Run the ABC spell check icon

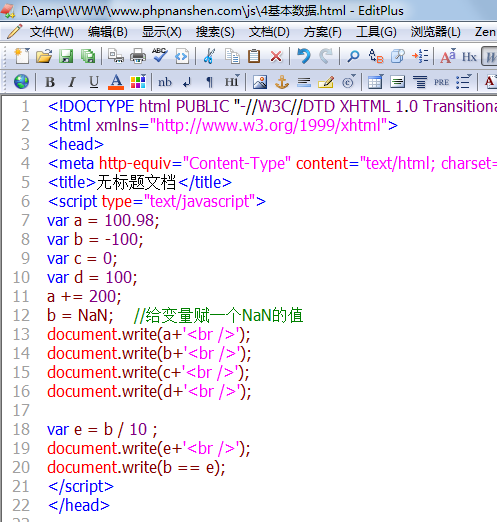click(x=160, y=55)
